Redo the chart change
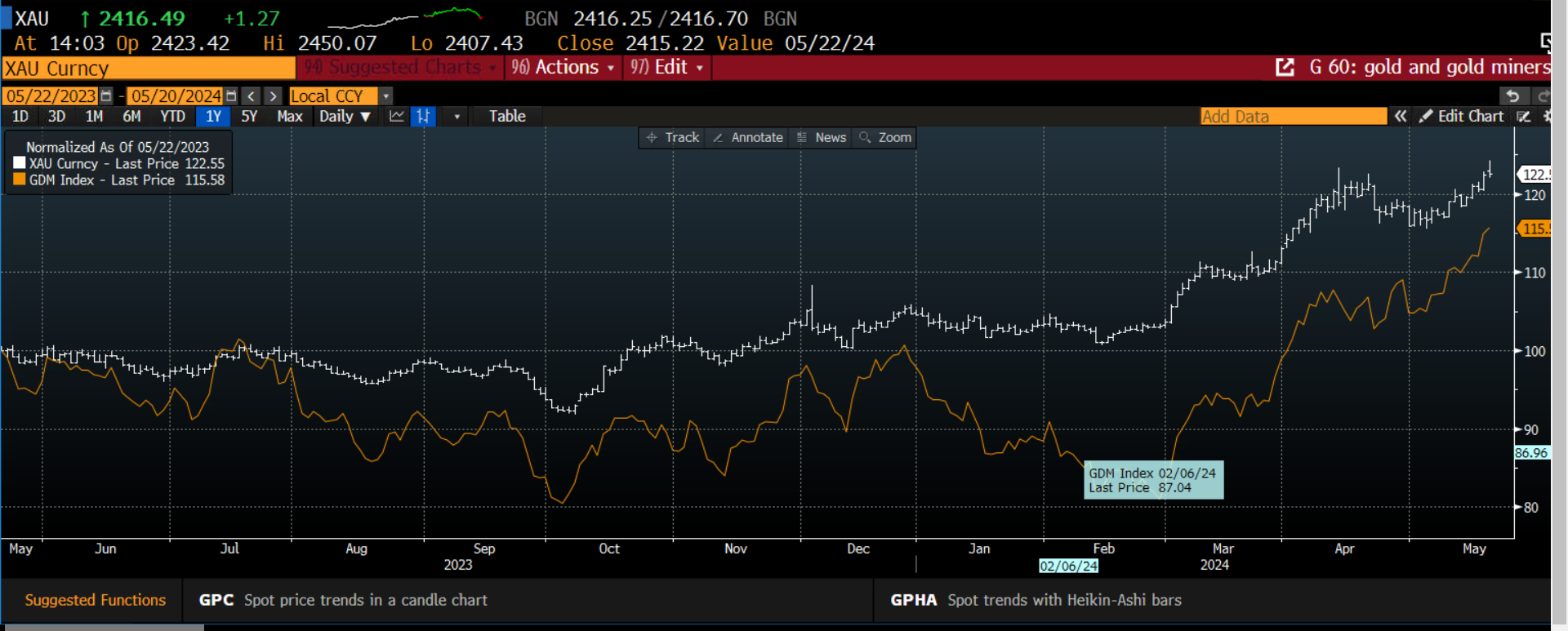Image resolution: width=1568 pixels, height=631 pixels. [x=1542, y=96]
